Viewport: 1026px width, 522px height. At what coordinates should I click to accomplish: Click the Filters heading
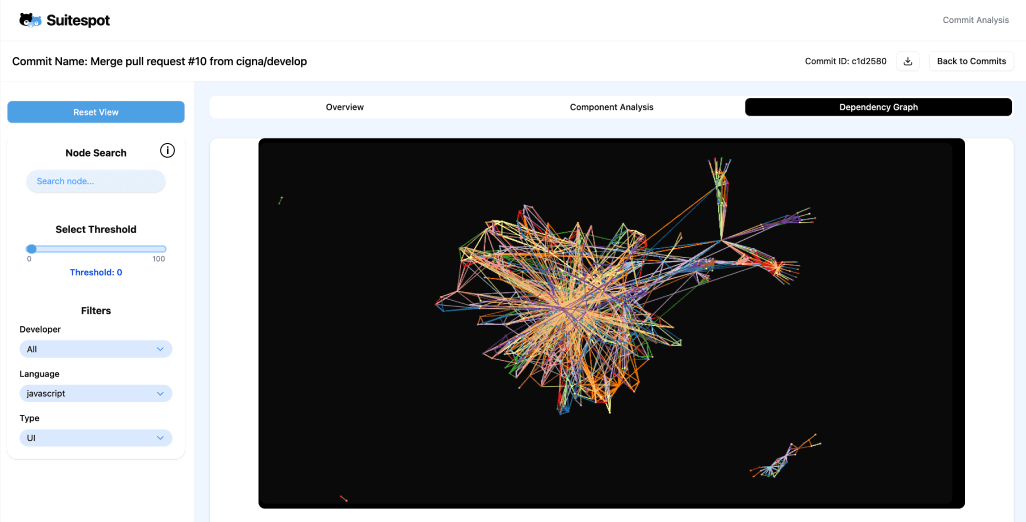[x=96, y=311]
